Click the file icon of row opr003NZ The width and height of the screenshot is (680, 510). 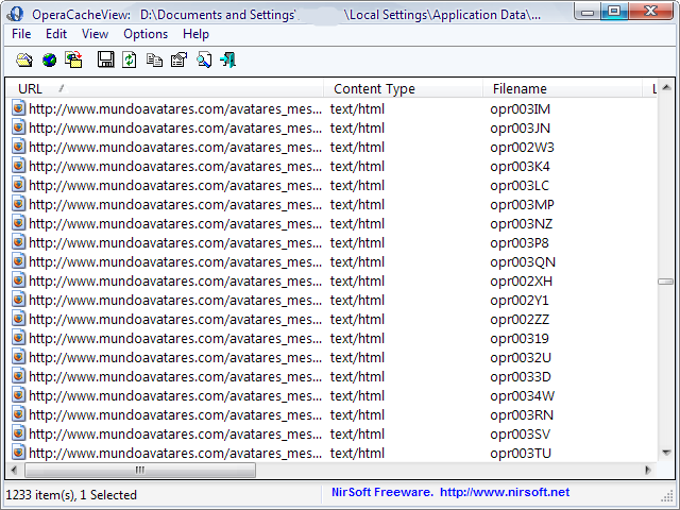pyautogui.click(x=18, y=223)
